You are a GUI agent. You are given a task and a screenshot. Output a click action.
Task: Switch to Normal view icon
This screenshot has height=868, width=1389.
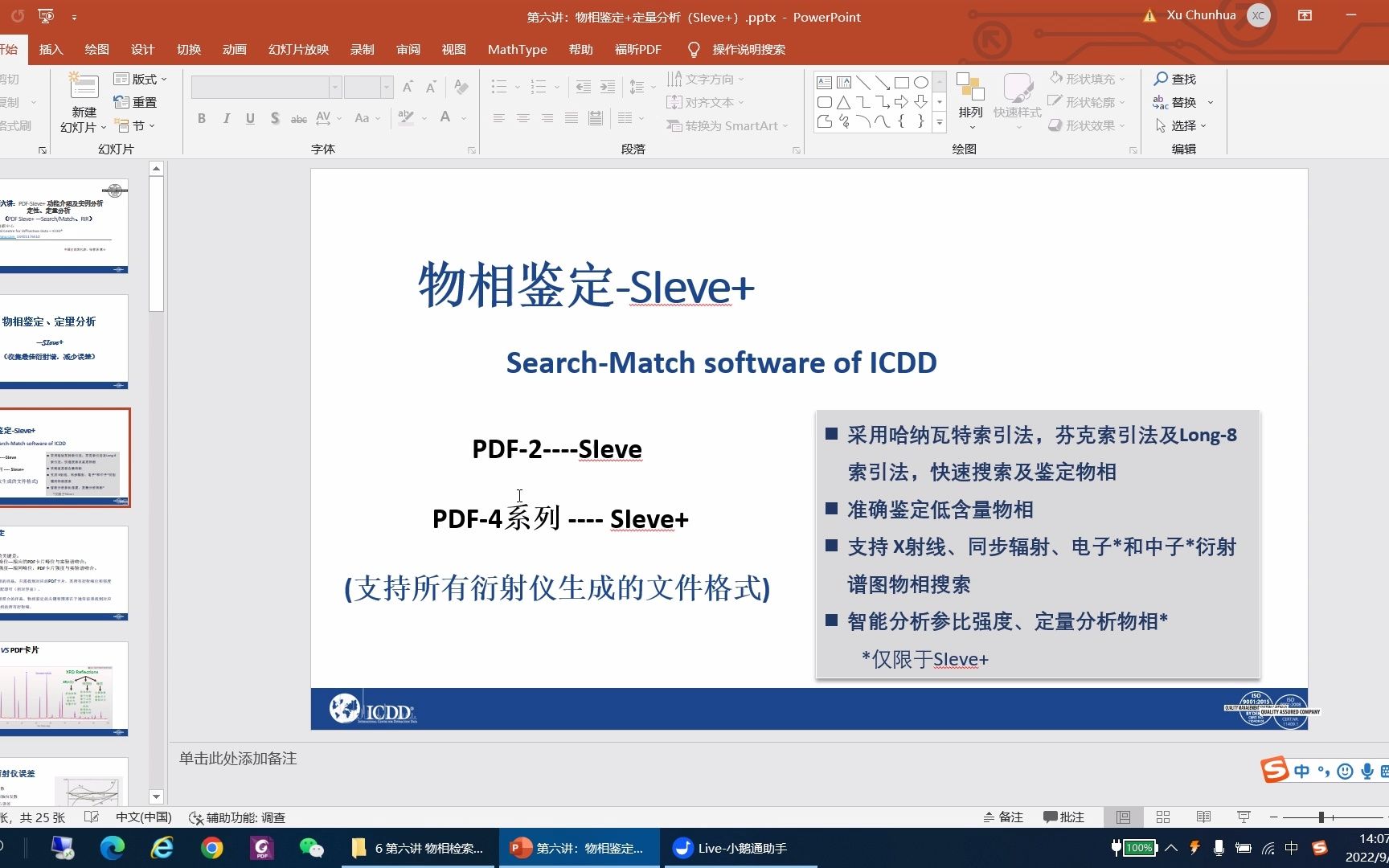point(1123,817)
